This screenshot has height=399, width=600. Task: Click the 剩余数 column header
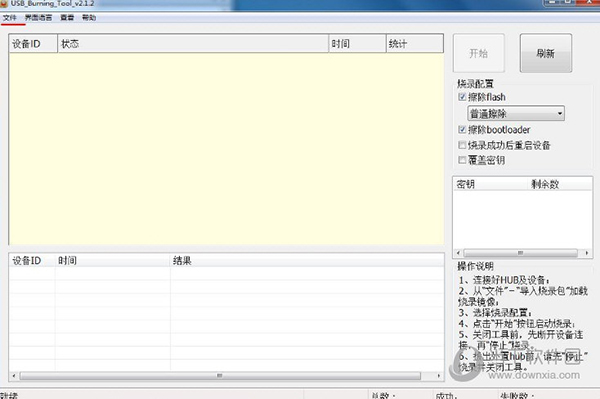tap(560, 184)
